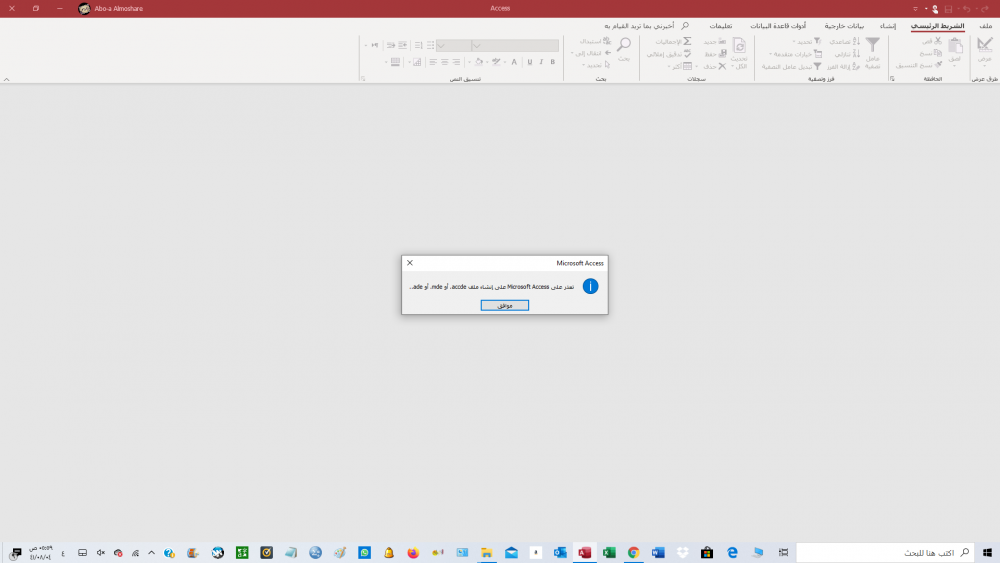The width and height of the screenshot is (1000, 563).
Task: Click the الإجماليات (Totals) sigma icon
Action: (687, 41)
